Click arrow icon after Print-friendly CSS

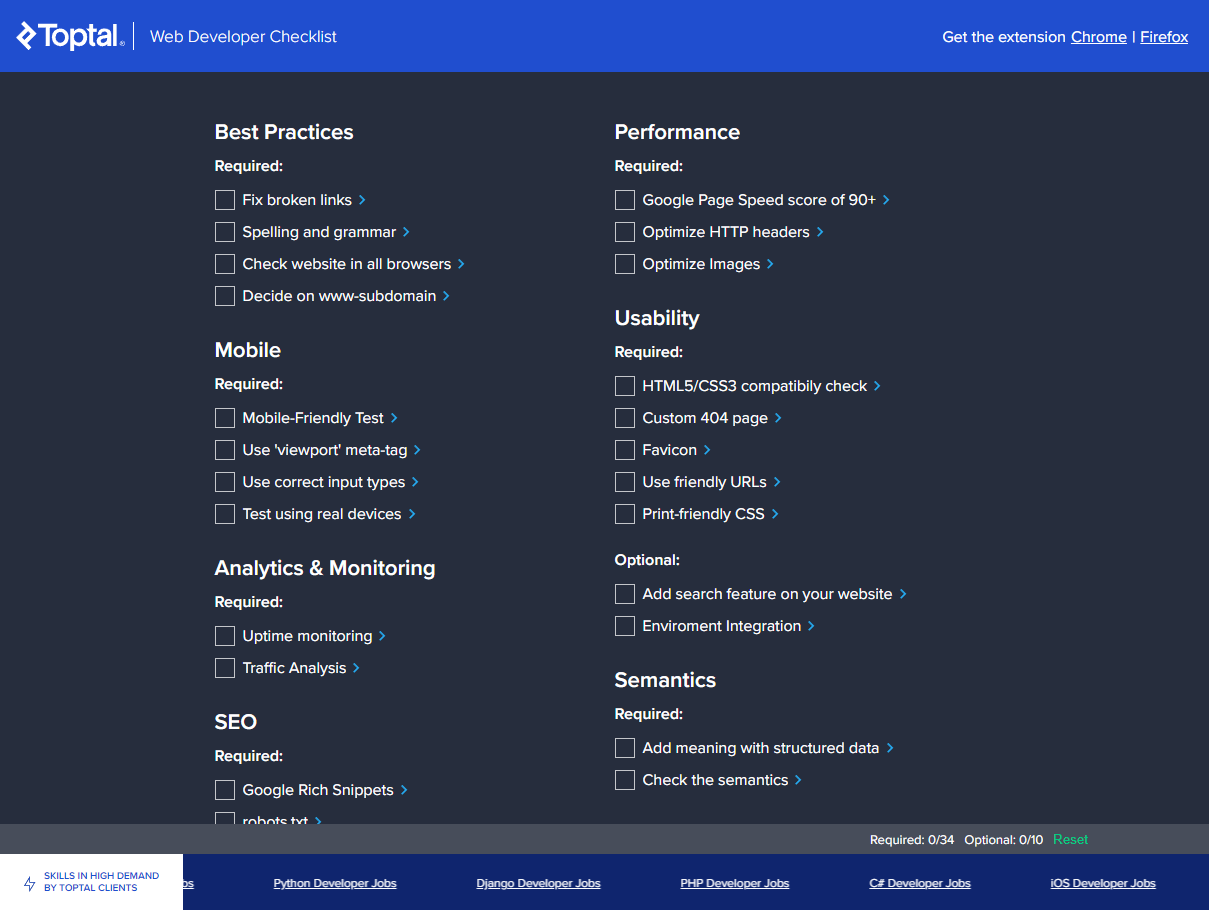pos(775,514)
